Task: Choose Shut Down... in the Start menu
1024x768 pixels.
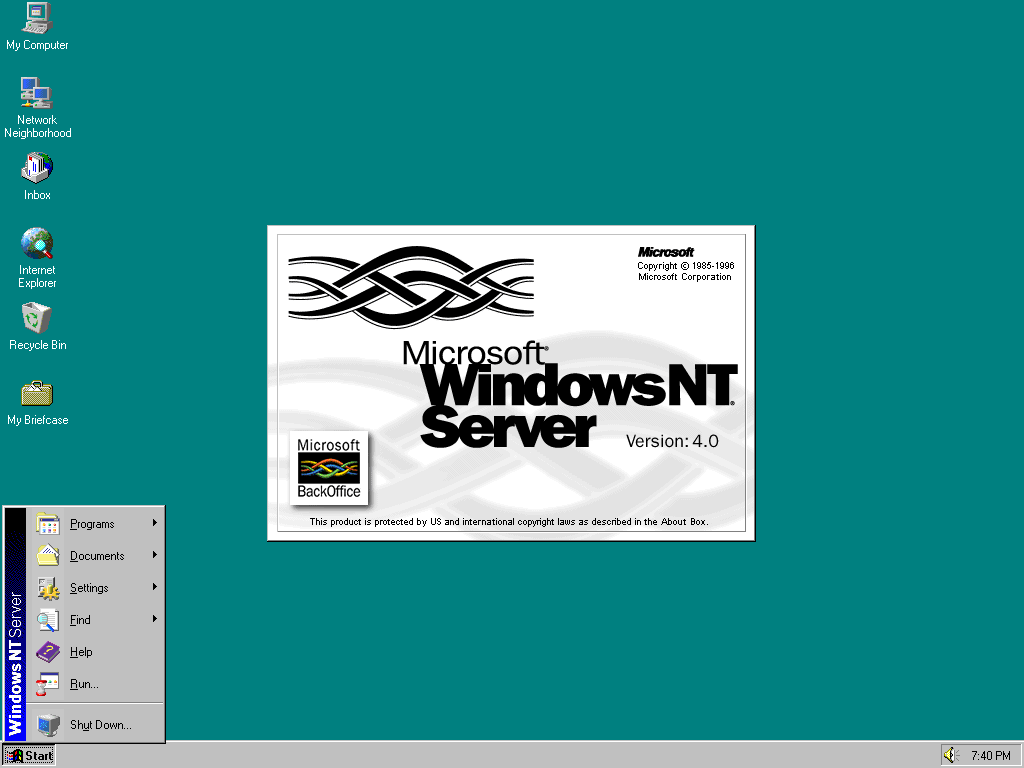Action: [x=96, y=725]
